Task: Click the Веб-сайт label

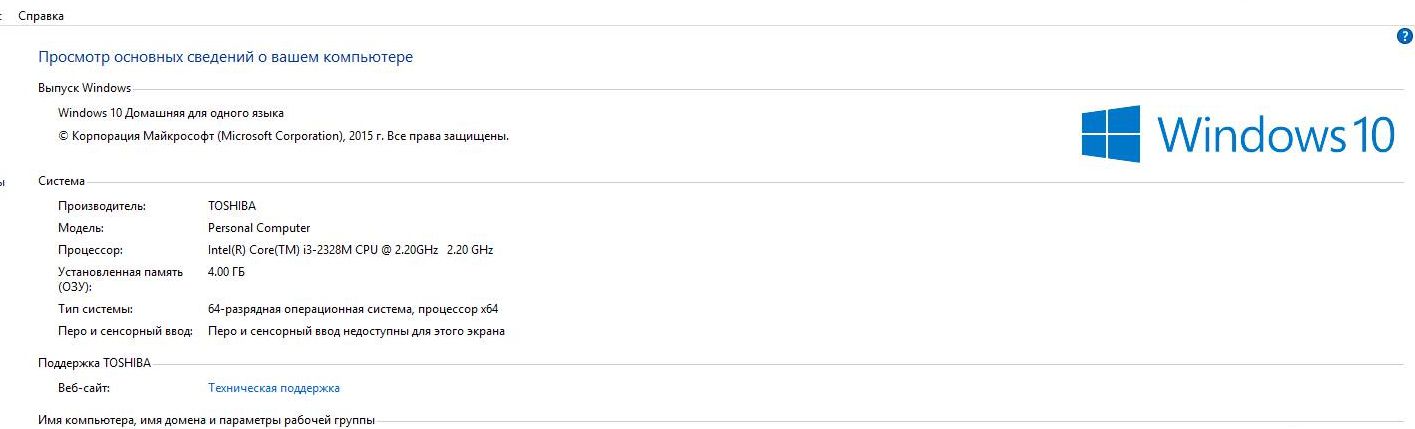Action: (84, 388)
